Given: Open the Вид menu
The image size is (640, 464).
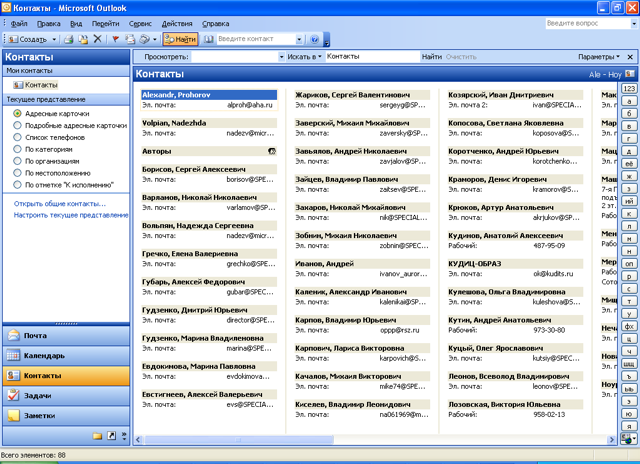Looking at the screenshot, I should tap(76, 24).
